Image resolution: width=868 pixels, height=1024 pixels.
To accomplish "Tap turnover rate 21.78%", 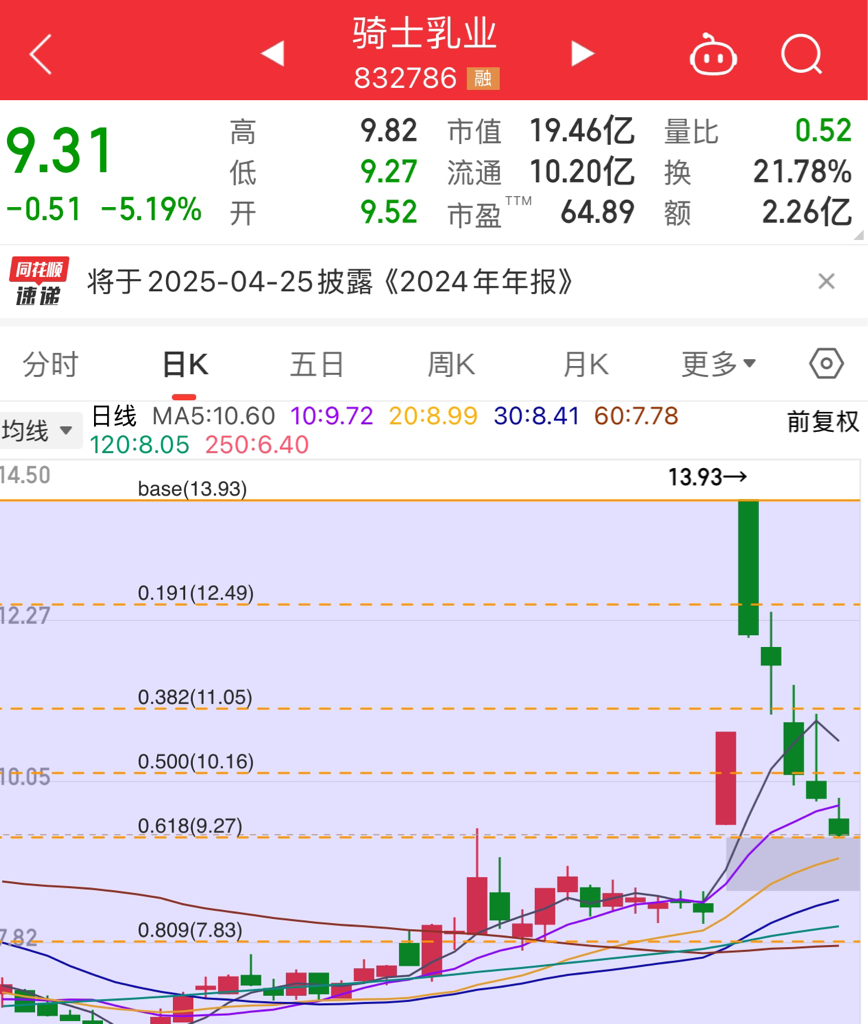I will (803, 172).
